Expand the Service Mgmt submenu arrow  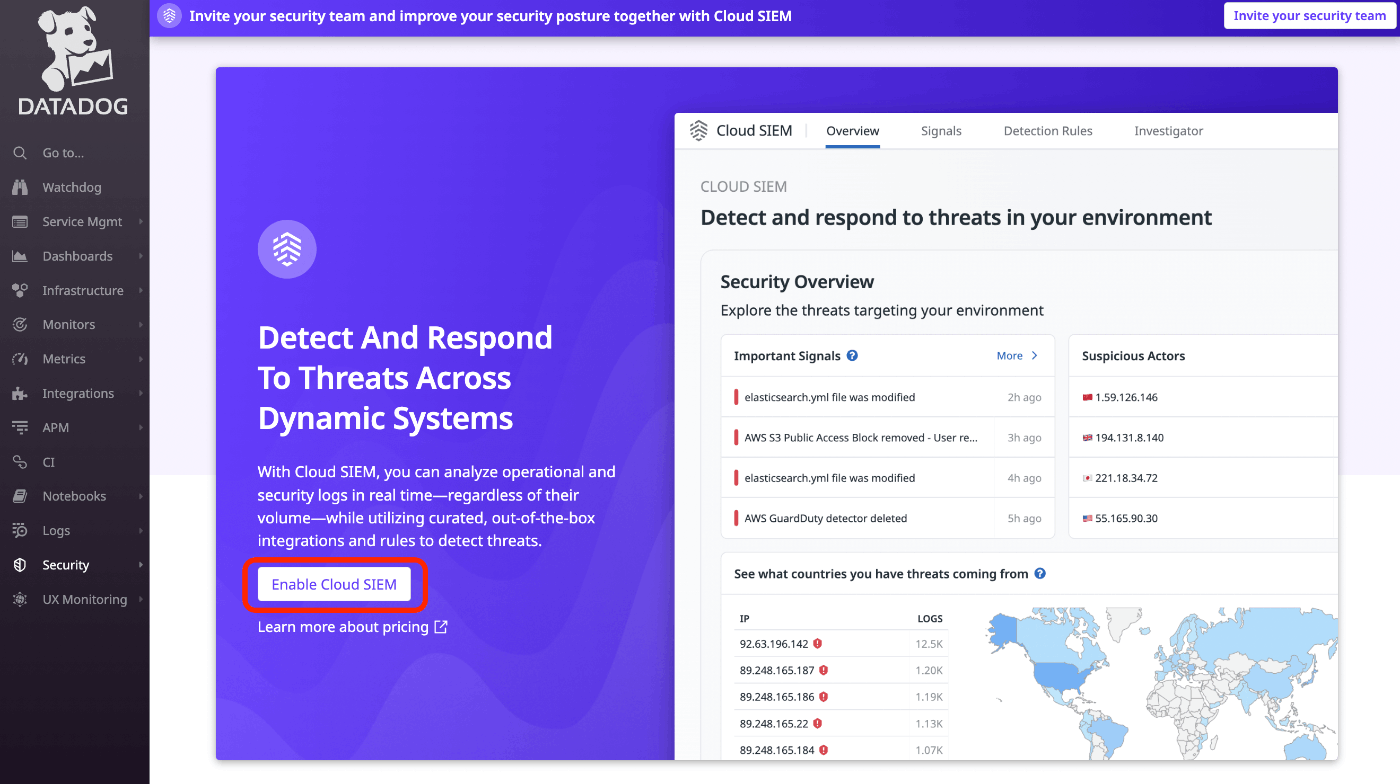click(141, 222)
